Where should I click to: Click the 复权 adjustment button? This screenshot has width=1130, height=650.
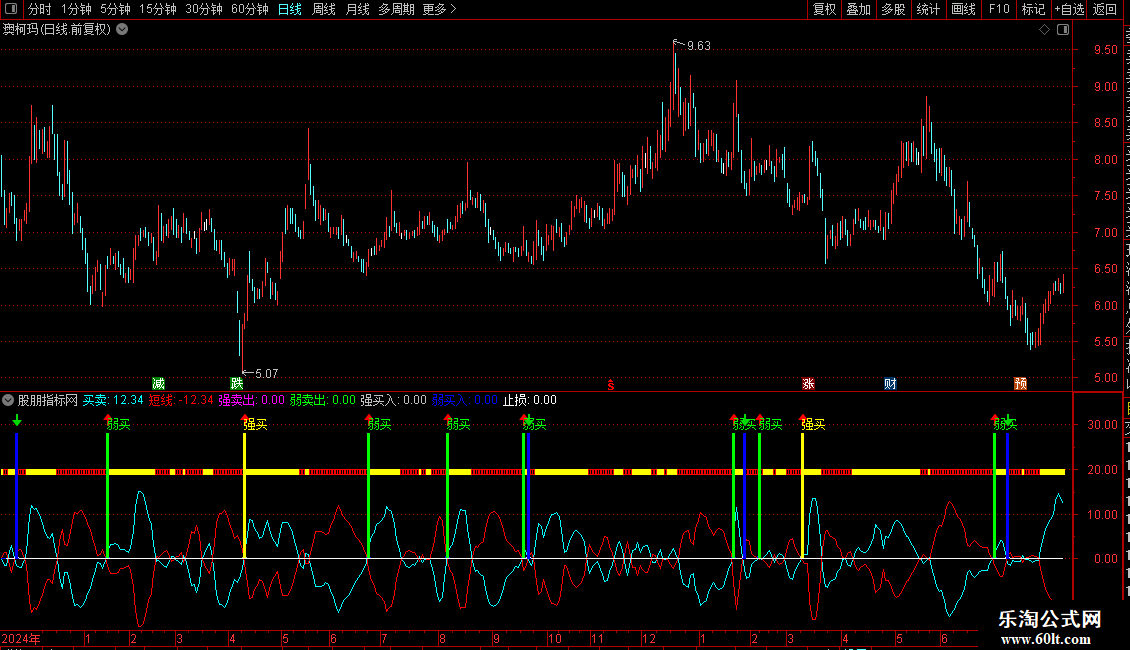(824, 9)
